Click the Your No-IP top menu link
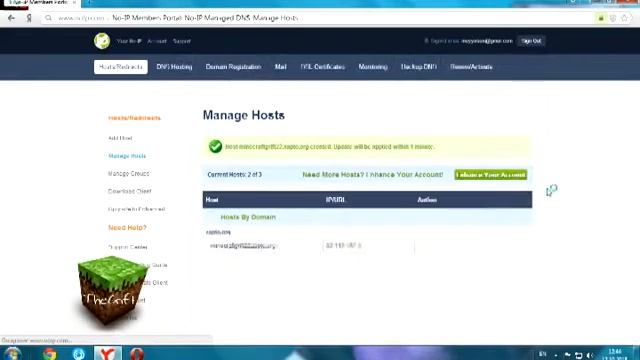 point(129,41)
